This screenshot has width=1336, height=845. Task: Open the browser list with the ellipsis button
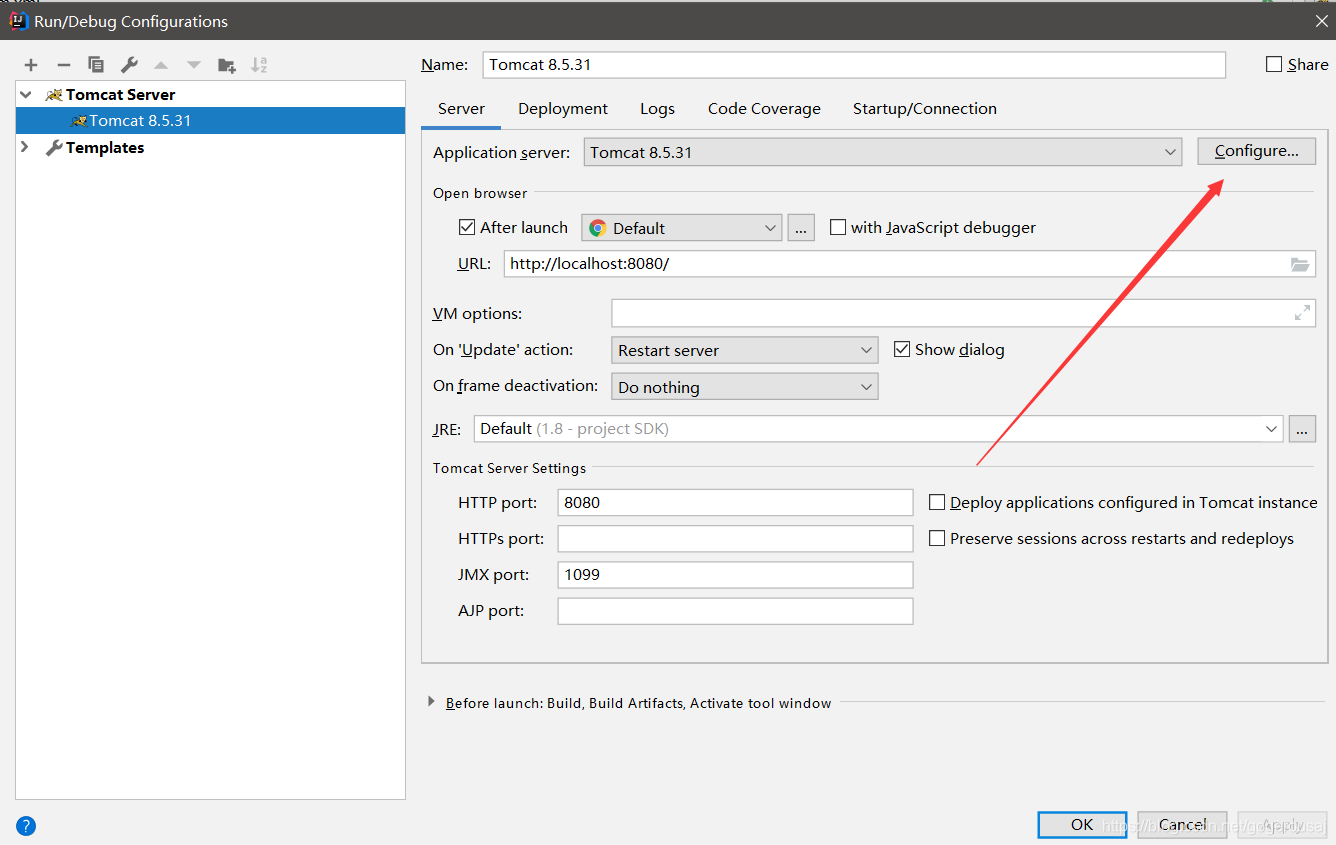click(x=801, y=228)
